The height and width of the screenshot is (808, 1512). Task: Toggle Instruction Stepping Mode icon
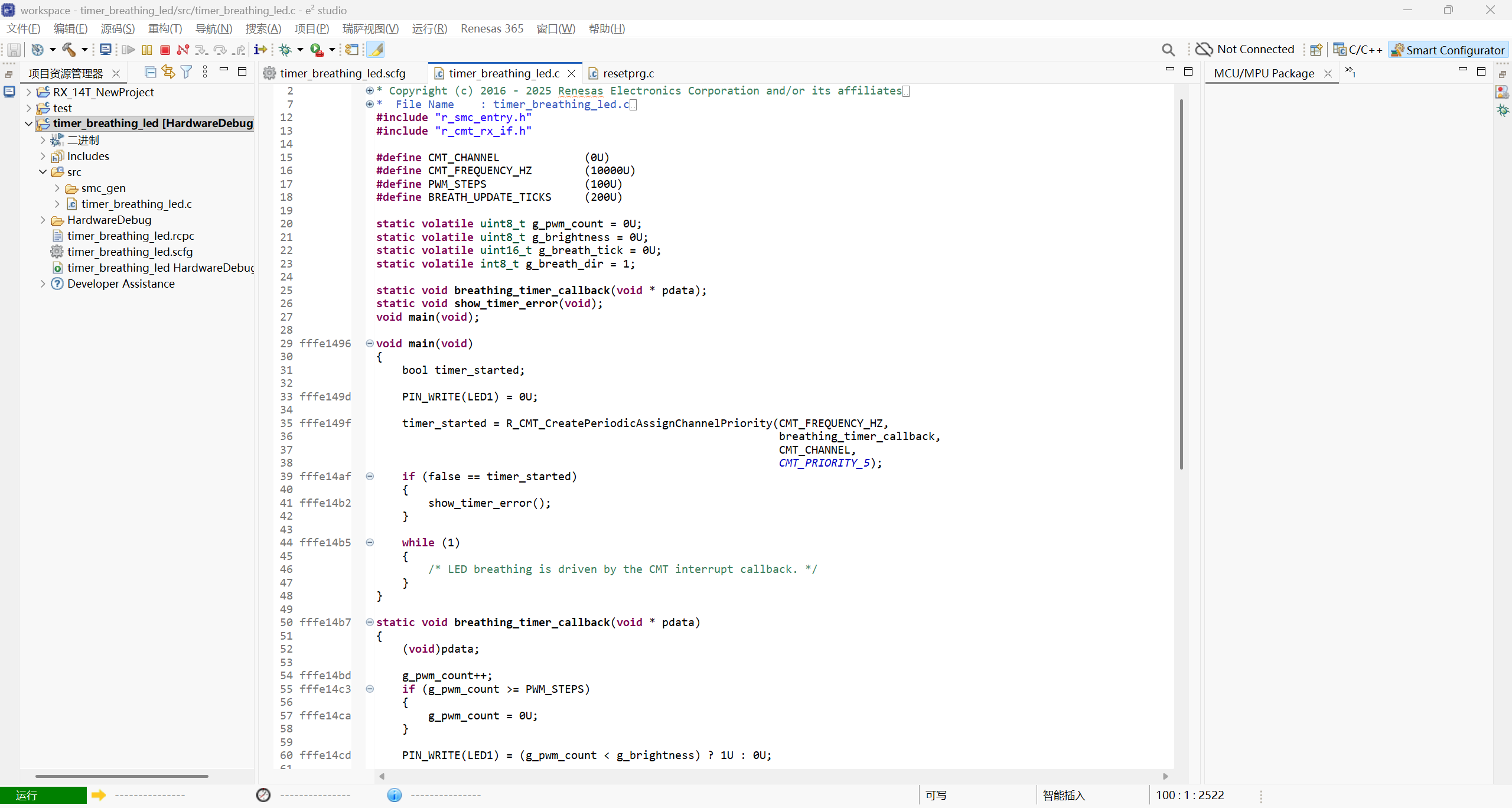[x=260, y=50]
